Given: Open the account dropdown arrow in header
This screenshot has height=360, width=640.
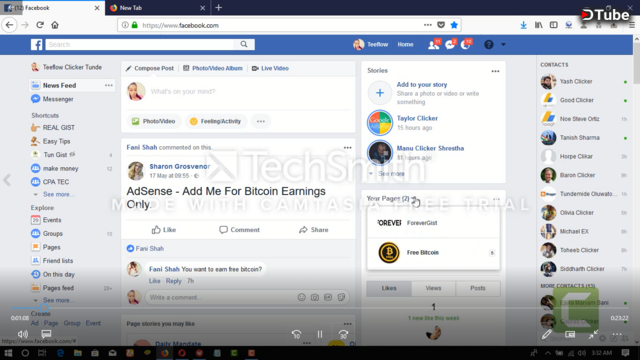Looking at the screenshot, I should pos(503,44).
